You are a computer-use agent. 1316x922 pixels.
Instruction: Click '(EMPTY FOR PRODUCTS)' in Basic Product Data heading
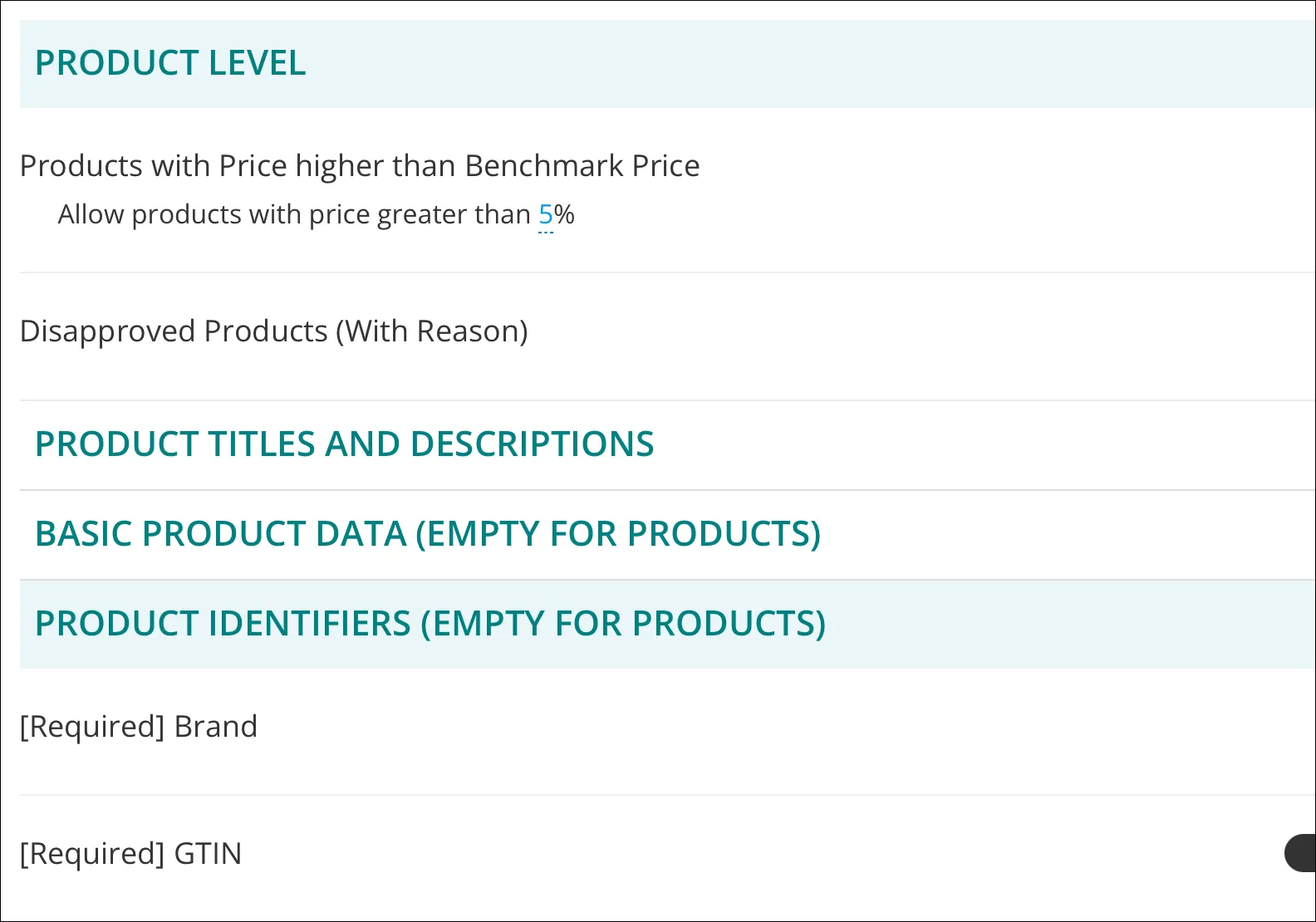(x=618, y=534)
